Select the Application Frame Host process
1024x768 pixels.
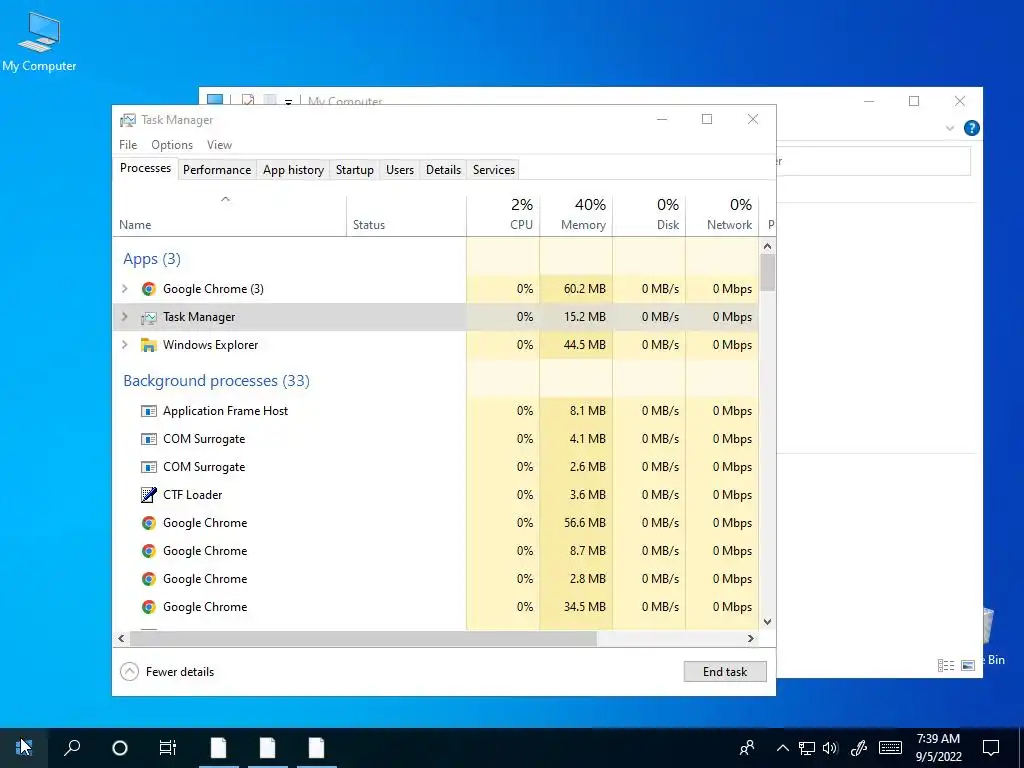click(x=436, y=411)
